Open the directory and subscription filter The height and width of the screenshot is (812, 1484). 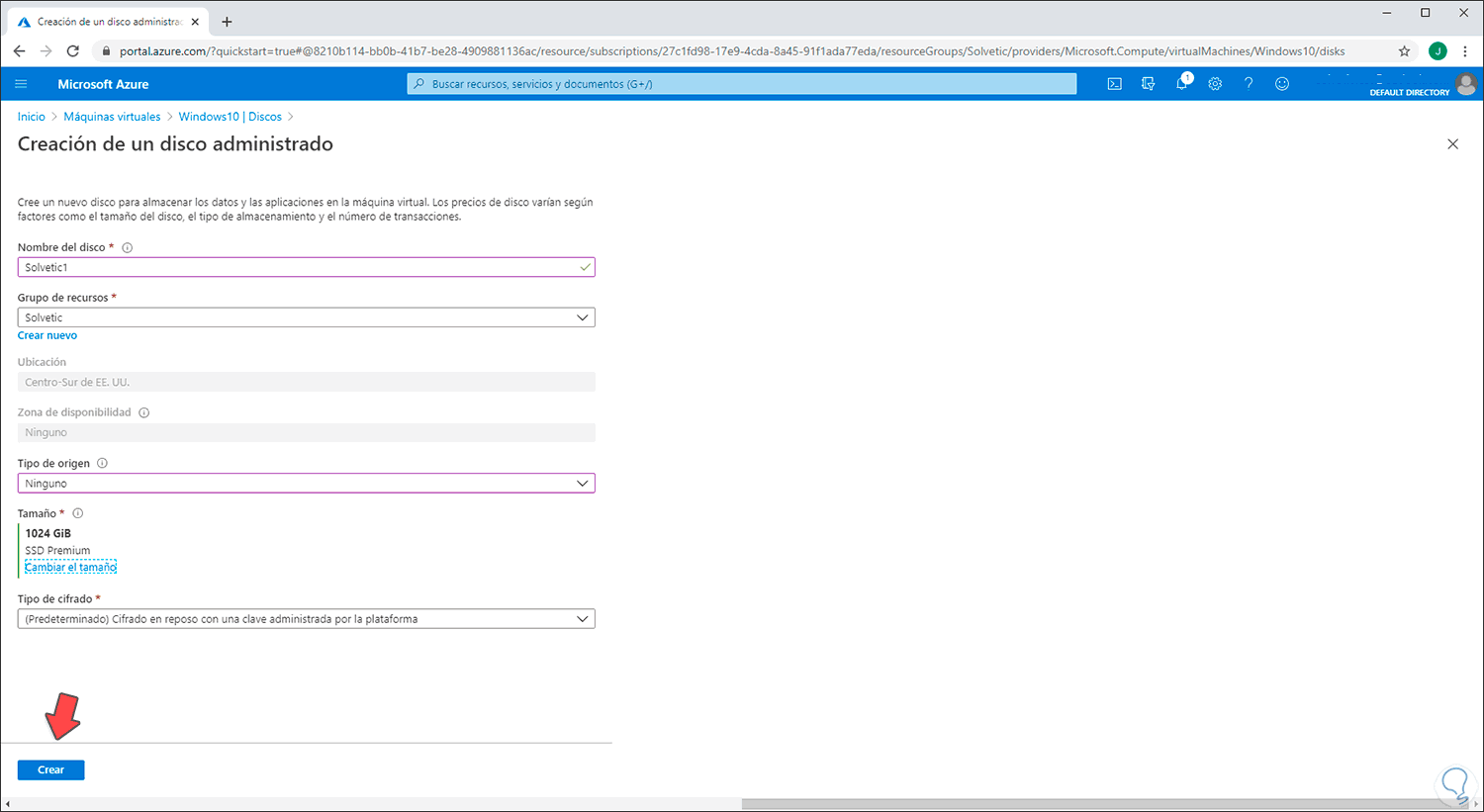click(x=1149, y=84)
